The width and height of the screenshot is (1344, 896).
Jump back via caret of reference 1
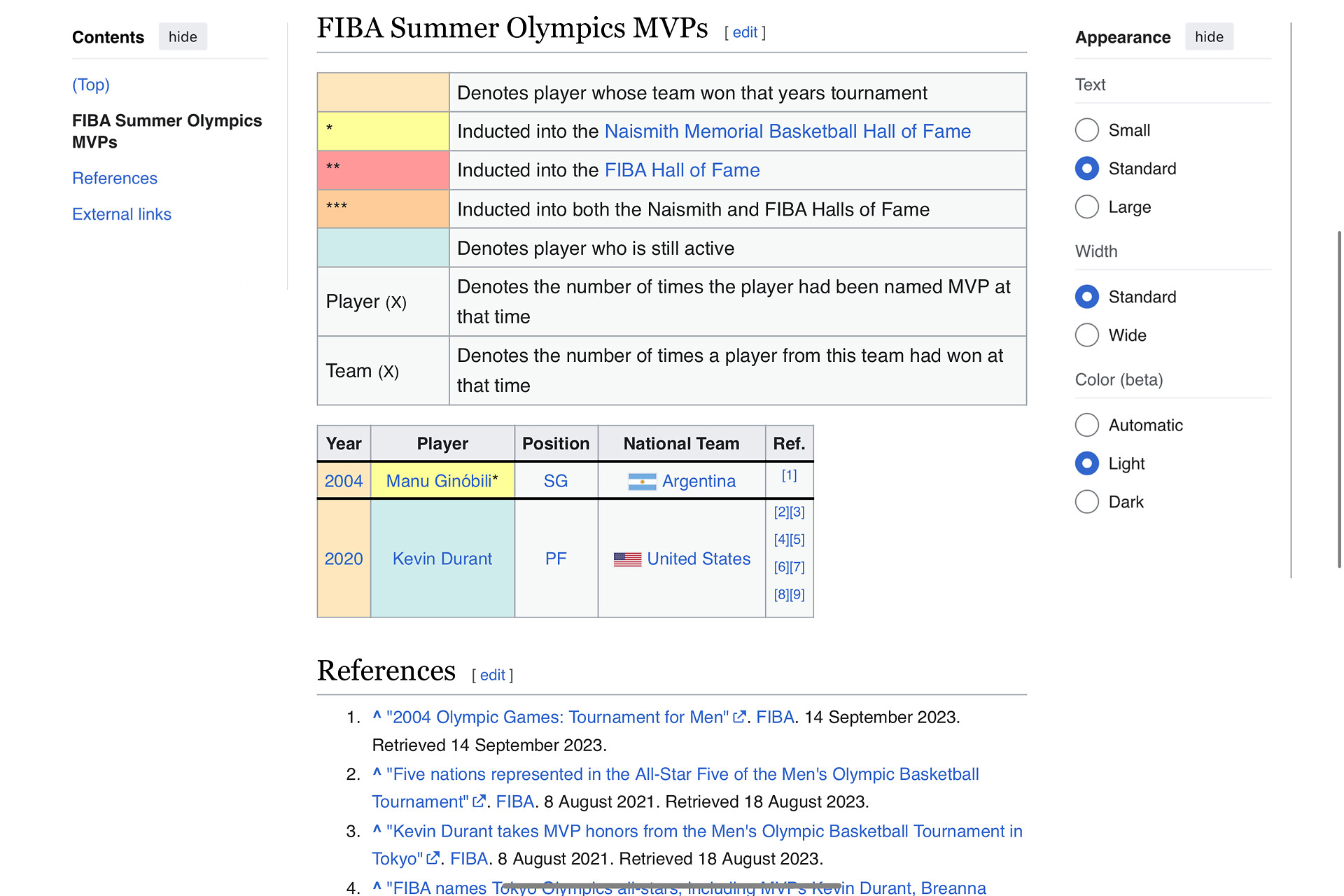coord(377,716)
